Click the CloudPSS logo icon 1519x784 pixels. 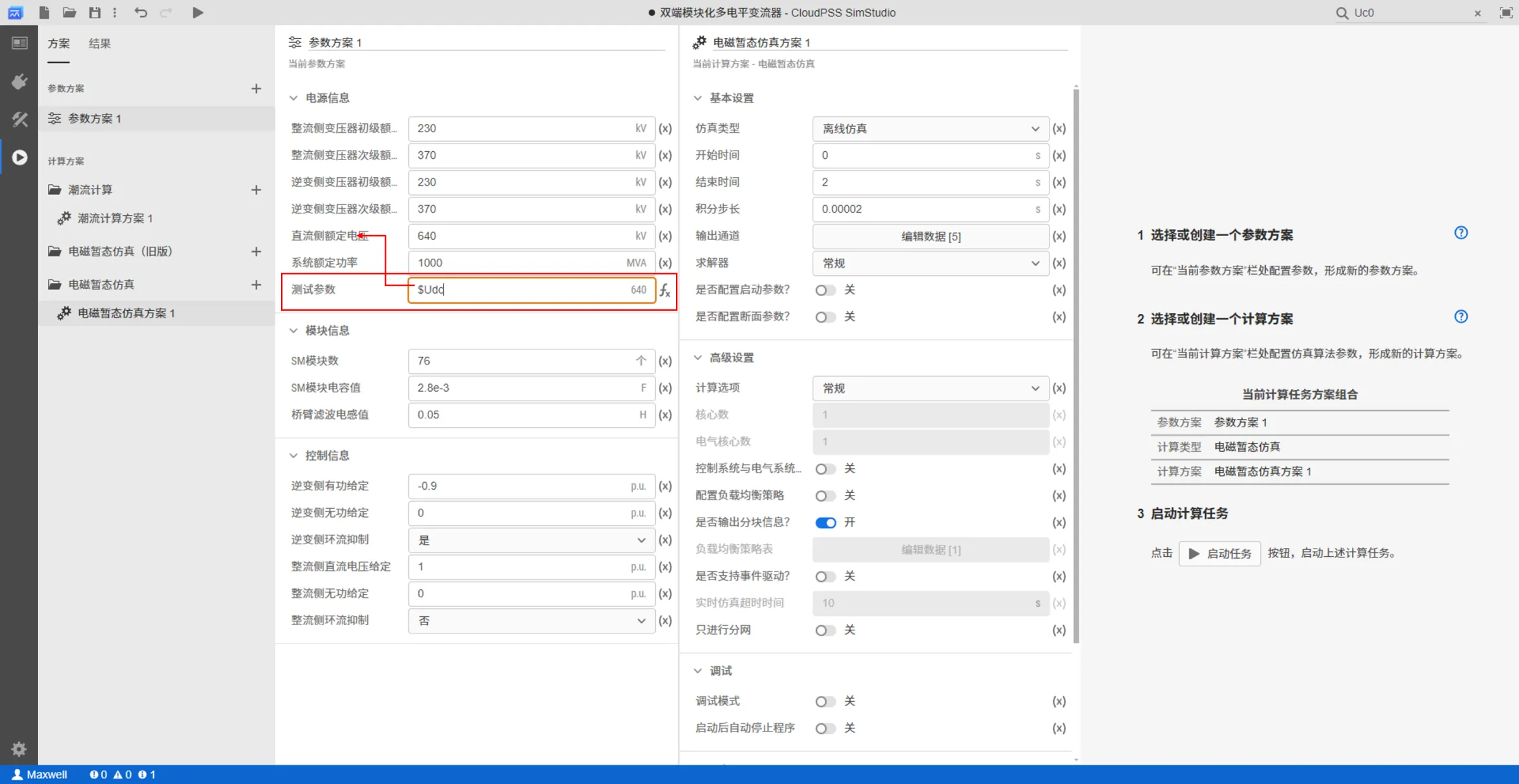pyautogui.click(x=15, y=12)
